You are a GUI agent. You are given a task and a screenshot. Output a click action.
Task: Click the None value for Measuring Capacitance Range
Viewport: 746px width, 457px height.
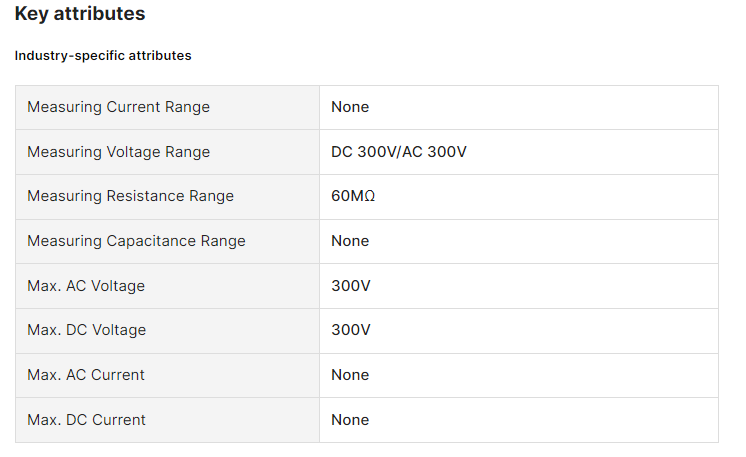tap(350, 241)
